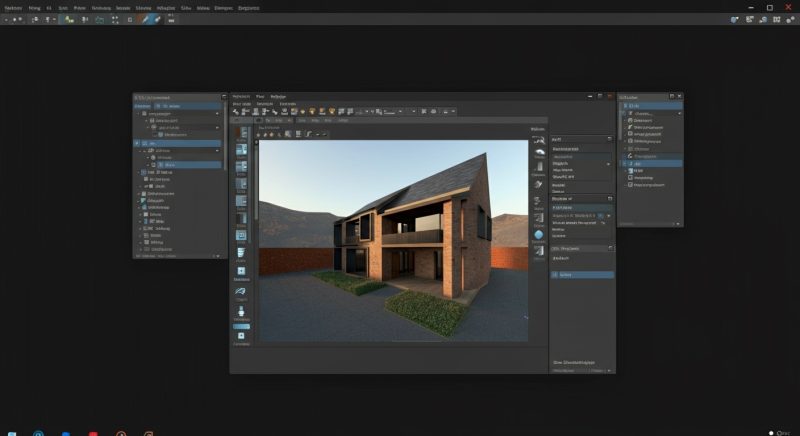Viewport: 800px width, 436px height.
Task: Collapse the first properties section using its header box
Action: (609, 139)
